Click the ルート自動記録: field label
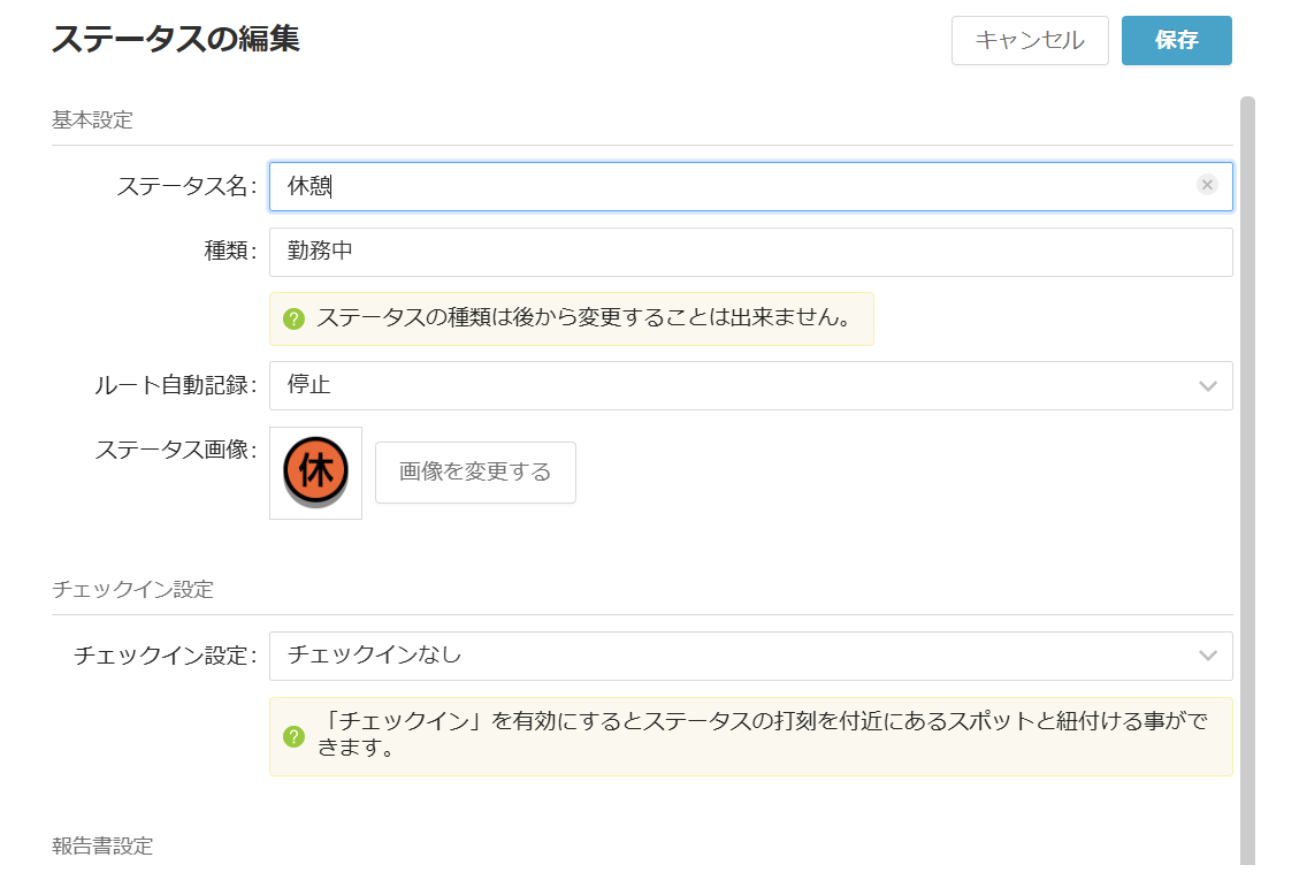1292x886 pixels. 174,386
